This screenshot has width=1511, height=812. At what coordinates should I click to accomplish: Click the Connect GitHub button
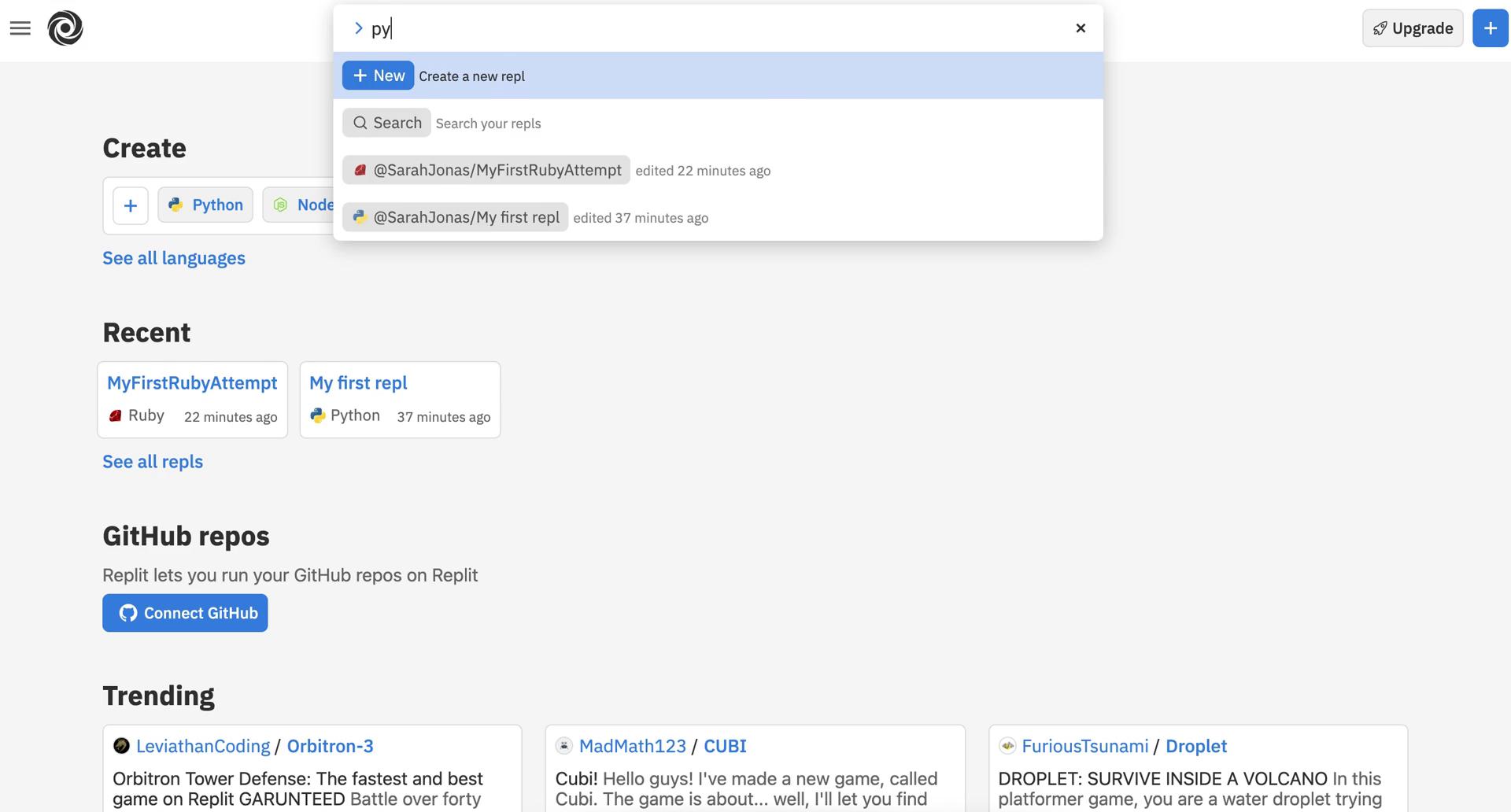point(185,613)
